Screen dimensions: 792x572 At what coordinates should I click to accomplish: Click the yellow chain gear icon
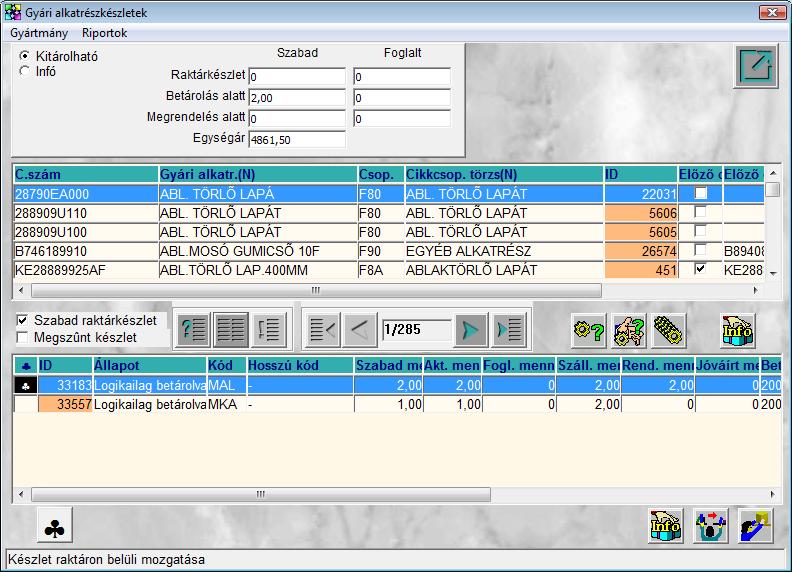click(668, 330)
